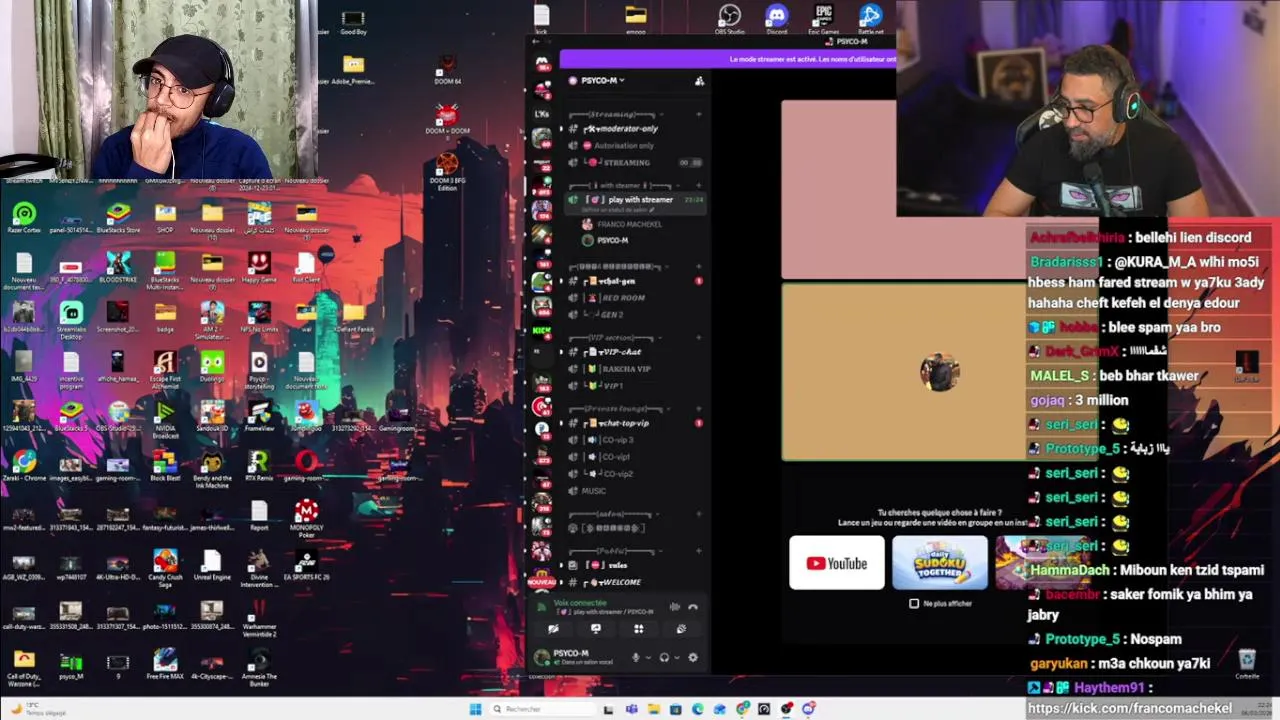Open Bendy and the Ink Machine shortcut

point(212,468)
